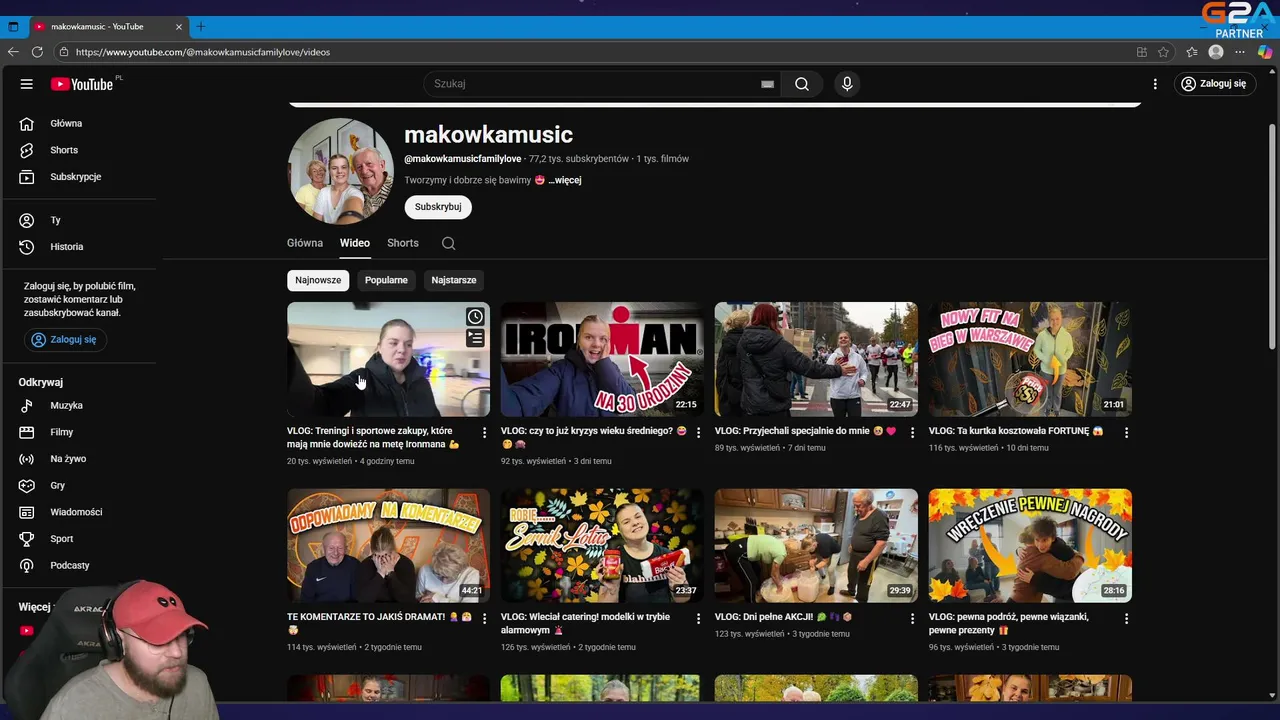
Task: Start voice search with microphone icon
Action: 847,84
